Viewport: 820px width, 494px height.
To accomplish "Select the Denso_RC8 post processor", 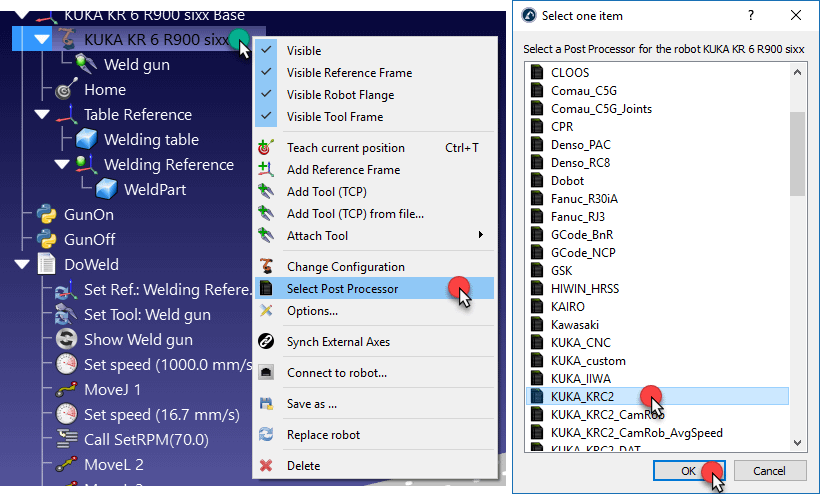I will coord(580,163).
